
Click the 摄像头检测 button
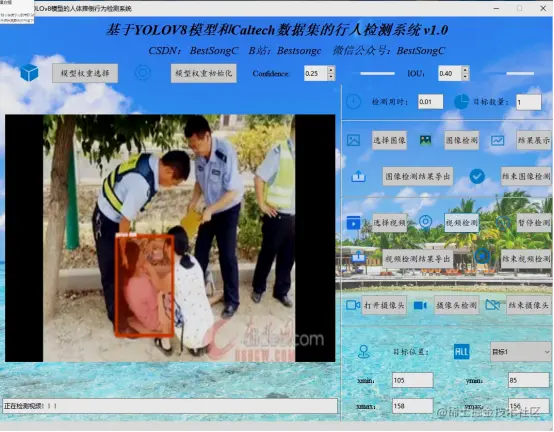(456, 305)
